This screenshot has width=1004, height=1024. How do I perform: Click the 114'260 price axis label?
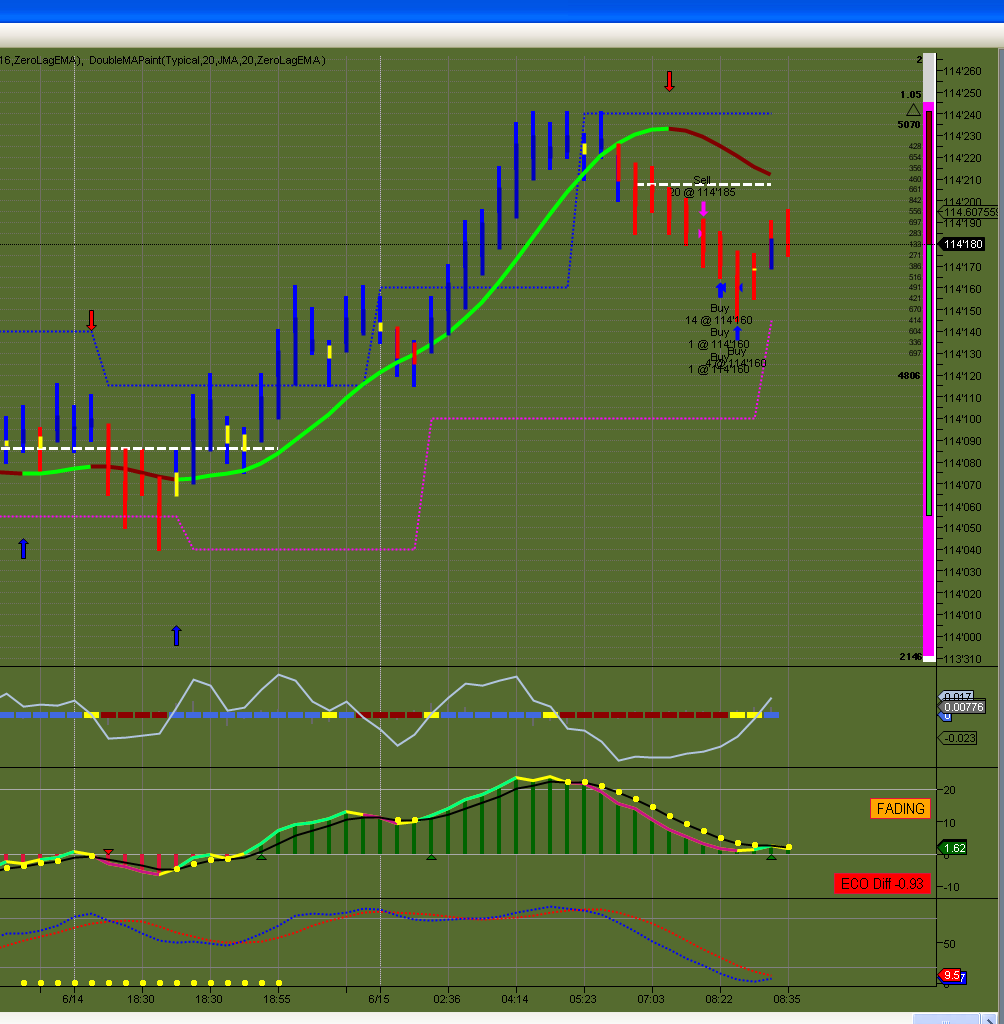point(962,71)
